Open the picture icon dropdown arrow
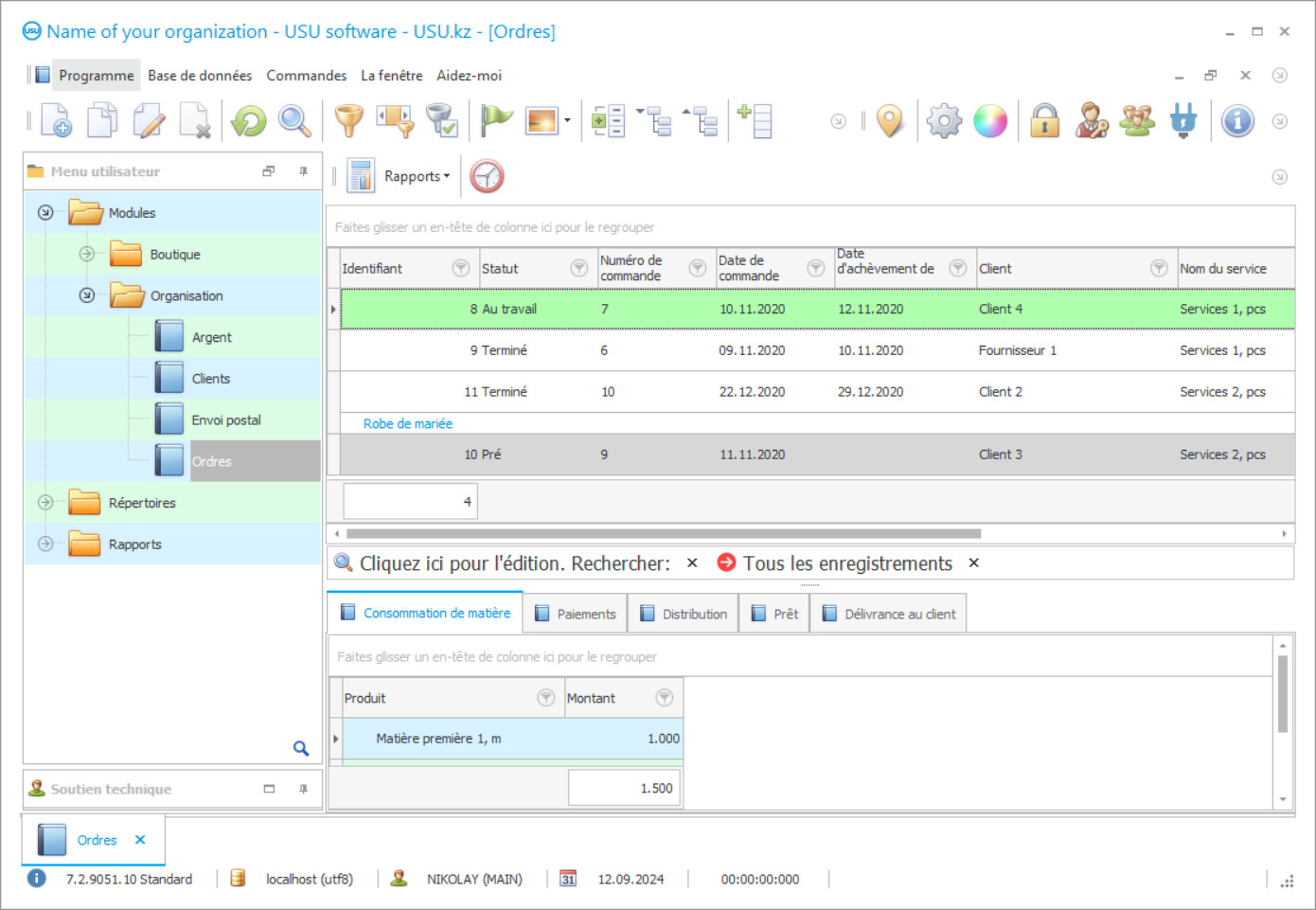This screenshot has height=910, width=1316. pyautogui.click(x=567, y=121)
